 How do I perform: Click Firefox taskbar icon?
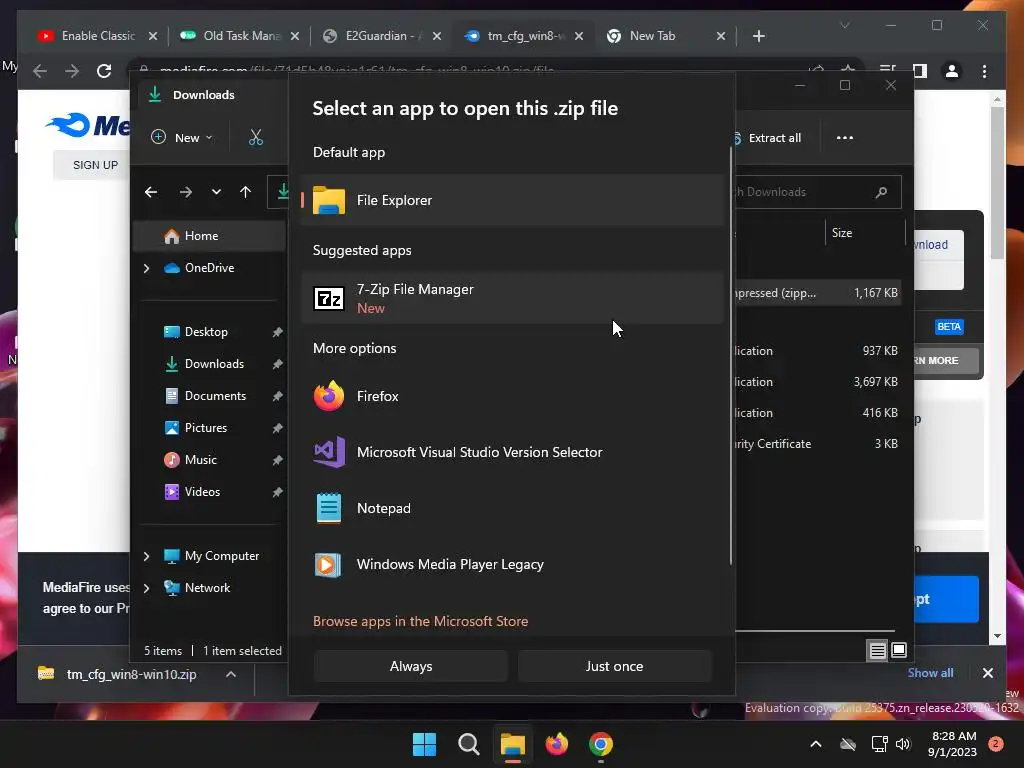point(556,744)
